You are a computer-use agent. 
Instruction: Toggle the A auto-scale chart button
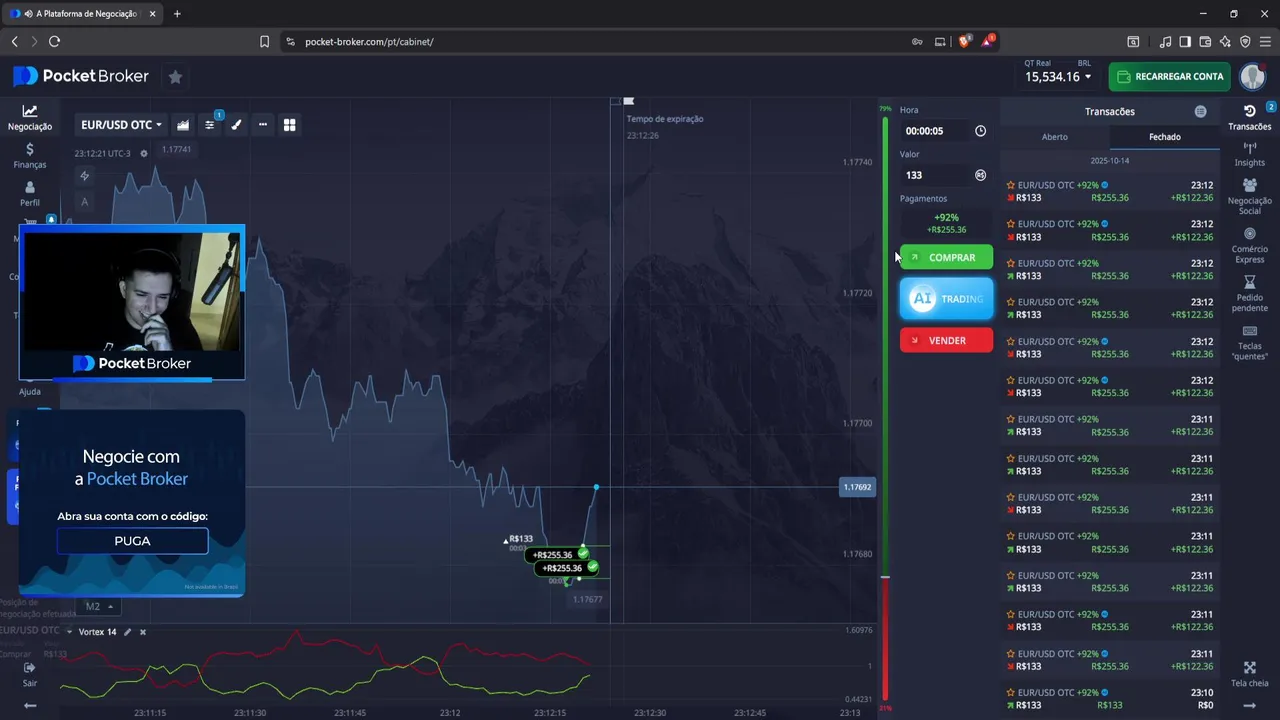pos(84,202)
